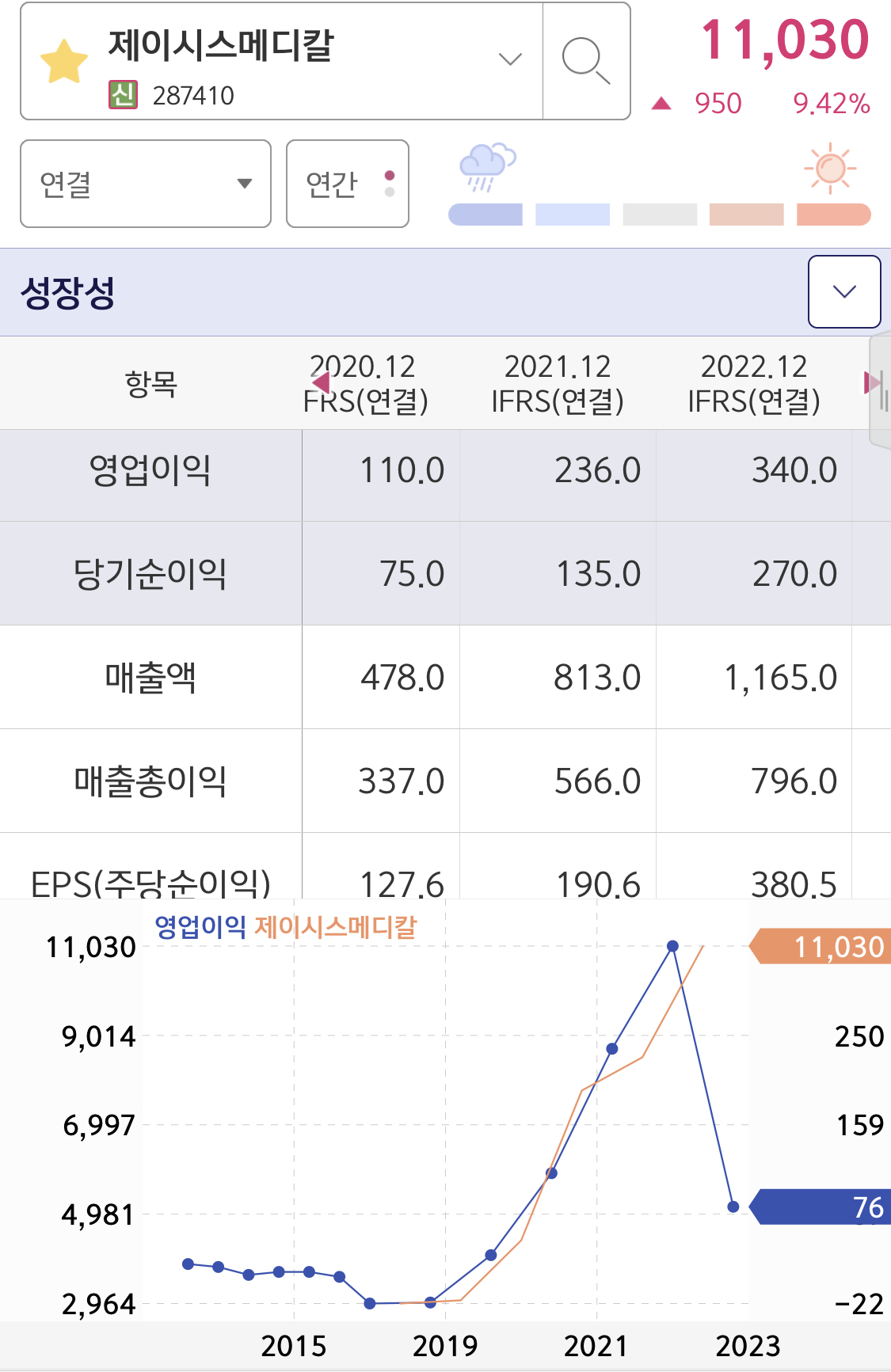Click net income value 270.0
This screenshot has height=1372, width=891.
pos(794,574)
